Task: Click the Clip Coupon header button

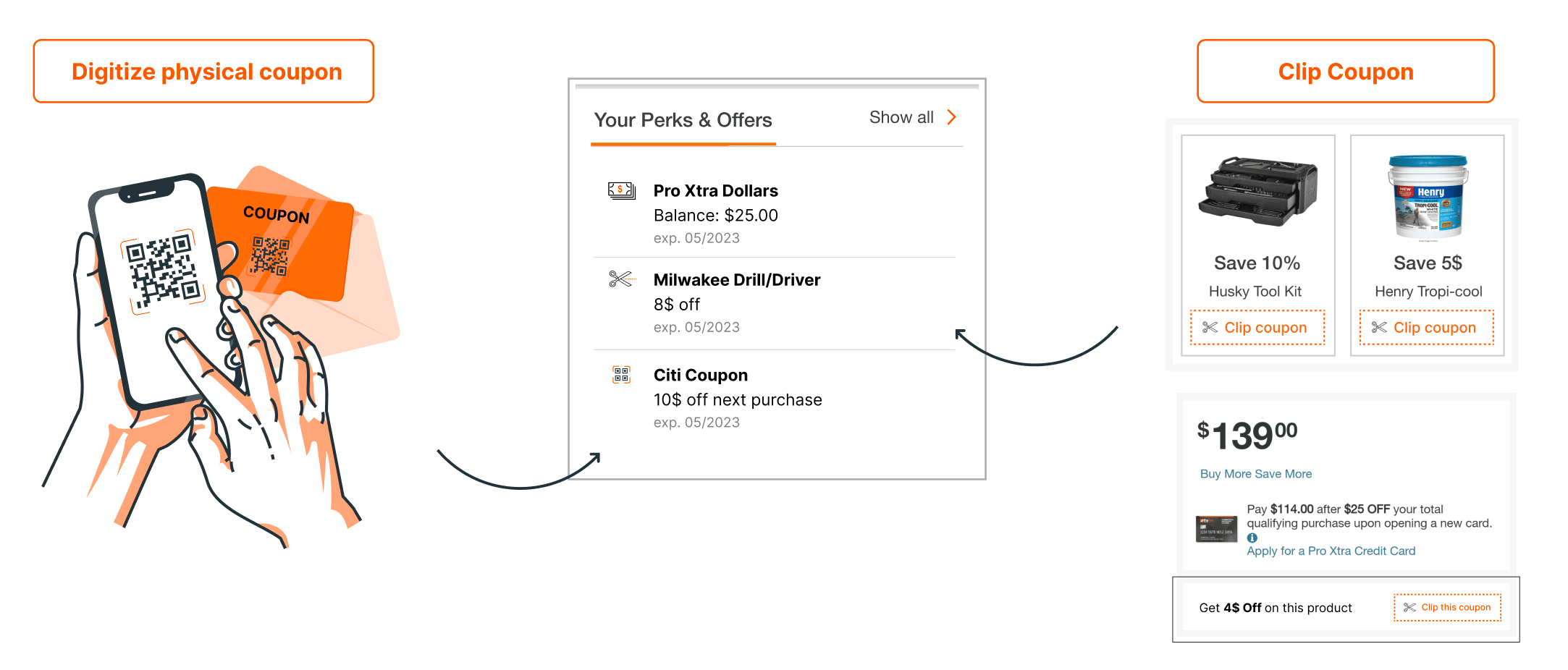Action: click(1346, 71)
